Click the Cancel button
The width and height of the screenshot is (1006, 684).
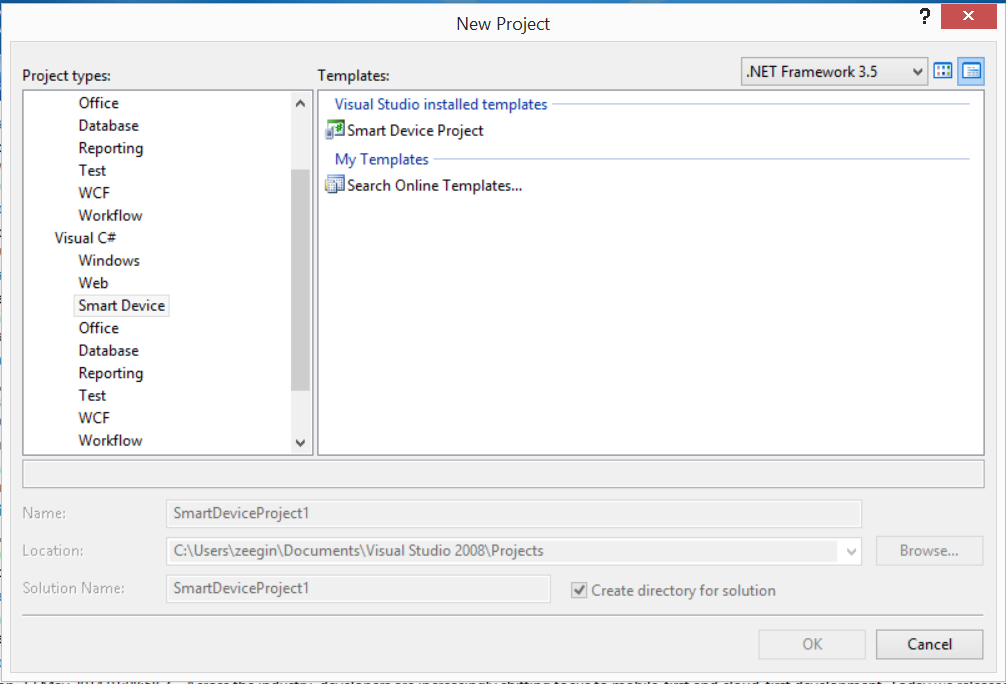929,644
